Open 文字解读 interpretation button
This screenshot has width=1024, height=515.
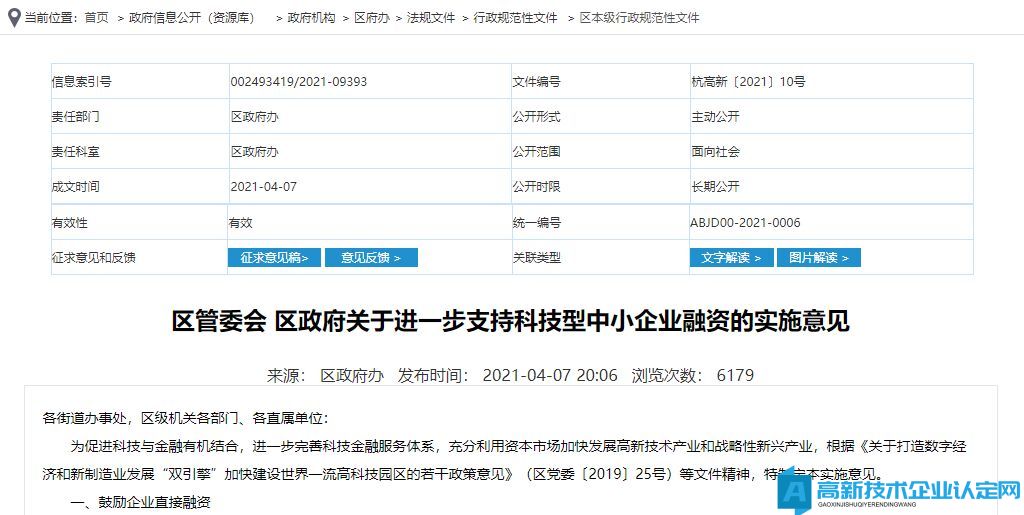coord(731,258)
